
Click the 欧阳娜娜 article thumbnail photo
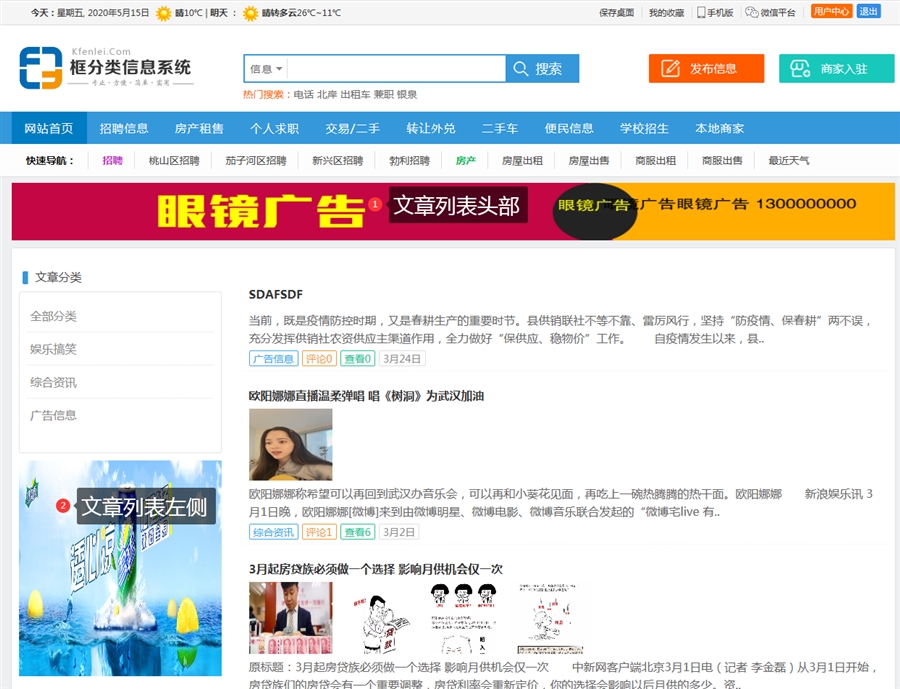pos(290,444)
